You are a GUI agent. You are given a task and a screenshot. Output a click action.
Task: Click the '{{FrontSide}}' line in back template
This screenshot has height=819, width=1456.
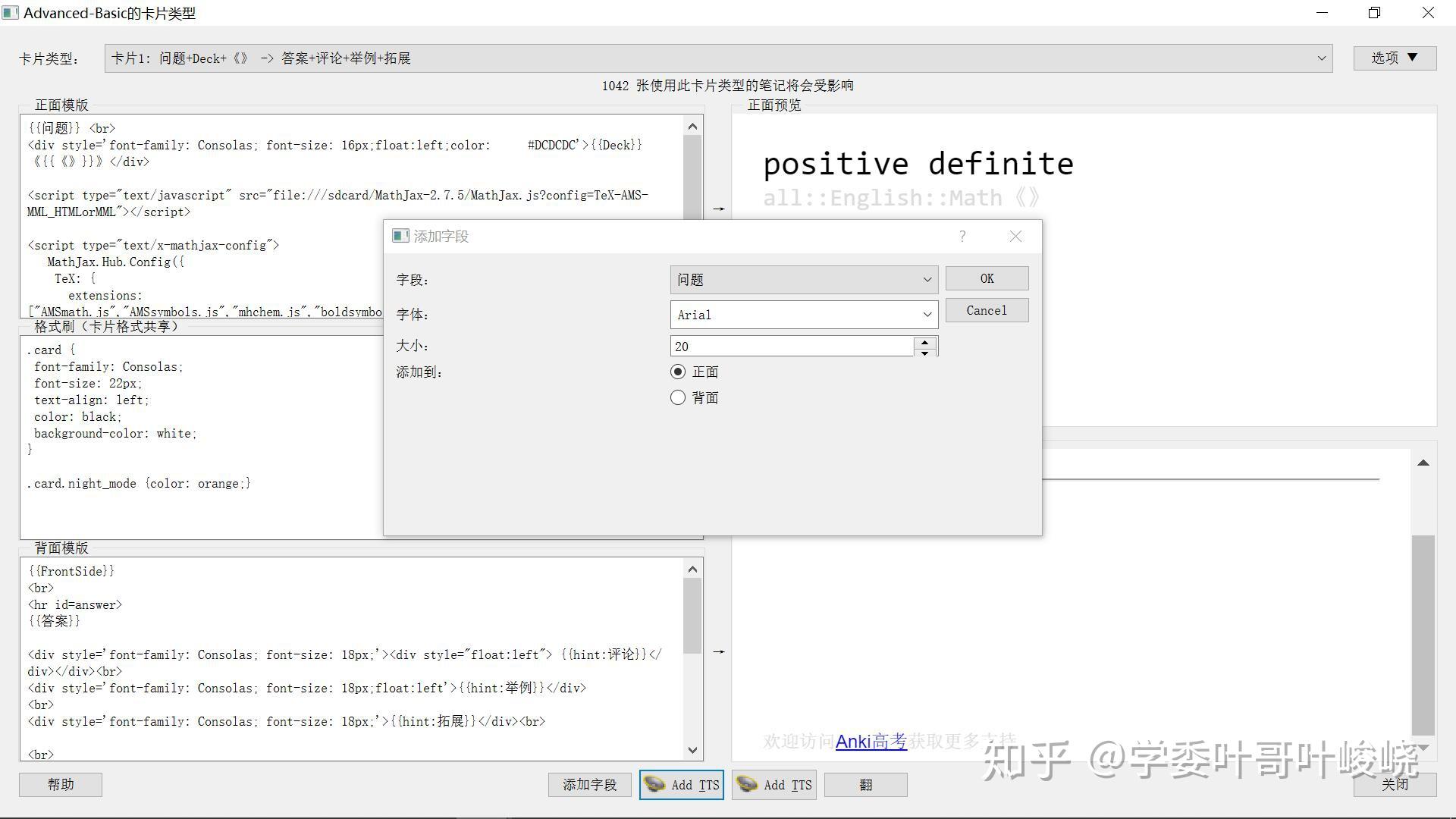pyautogui.click(x=71, y=571)
